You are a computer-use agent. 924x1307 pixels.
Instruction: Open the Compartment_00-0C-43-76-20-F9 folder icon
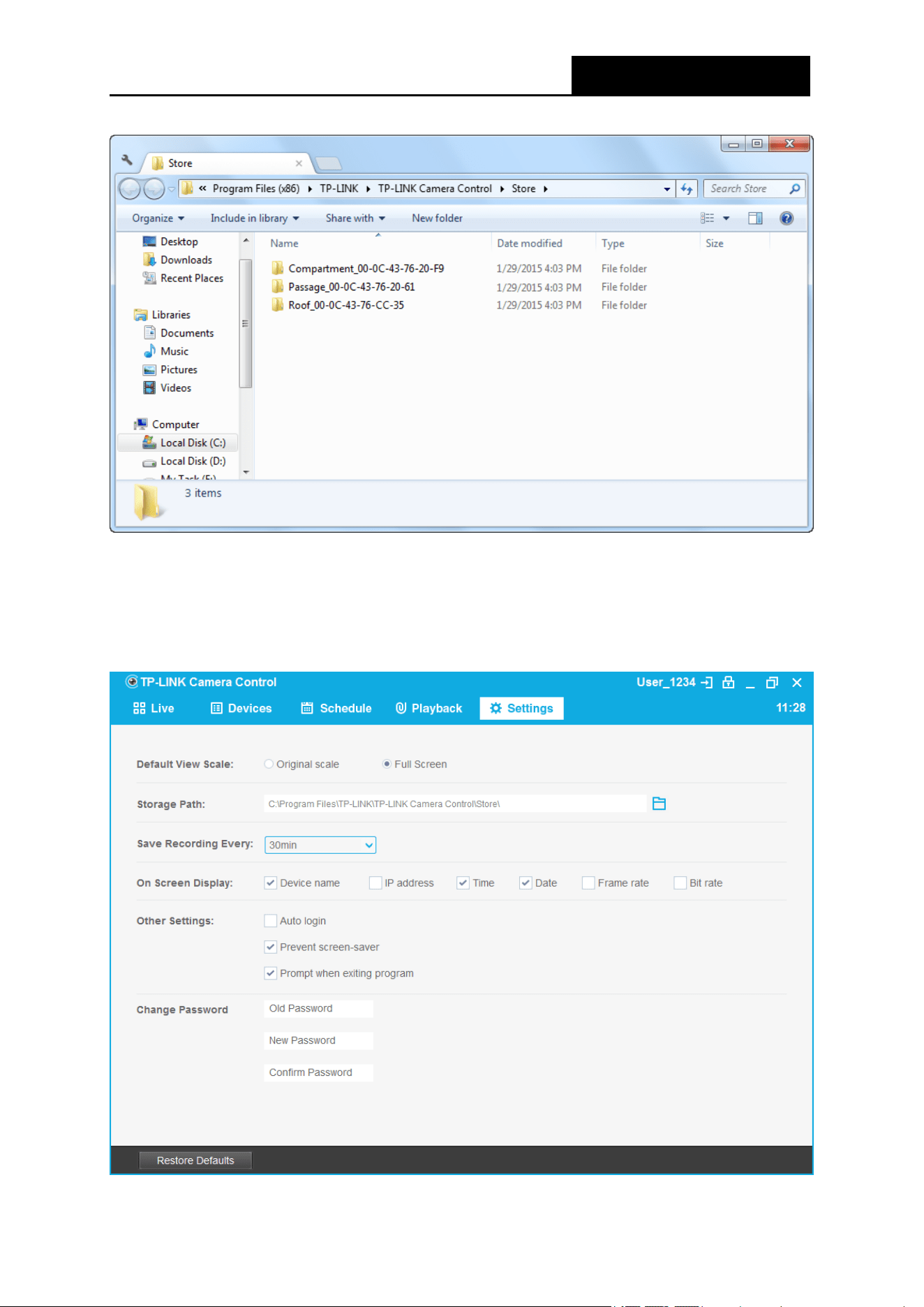[278, 268]
